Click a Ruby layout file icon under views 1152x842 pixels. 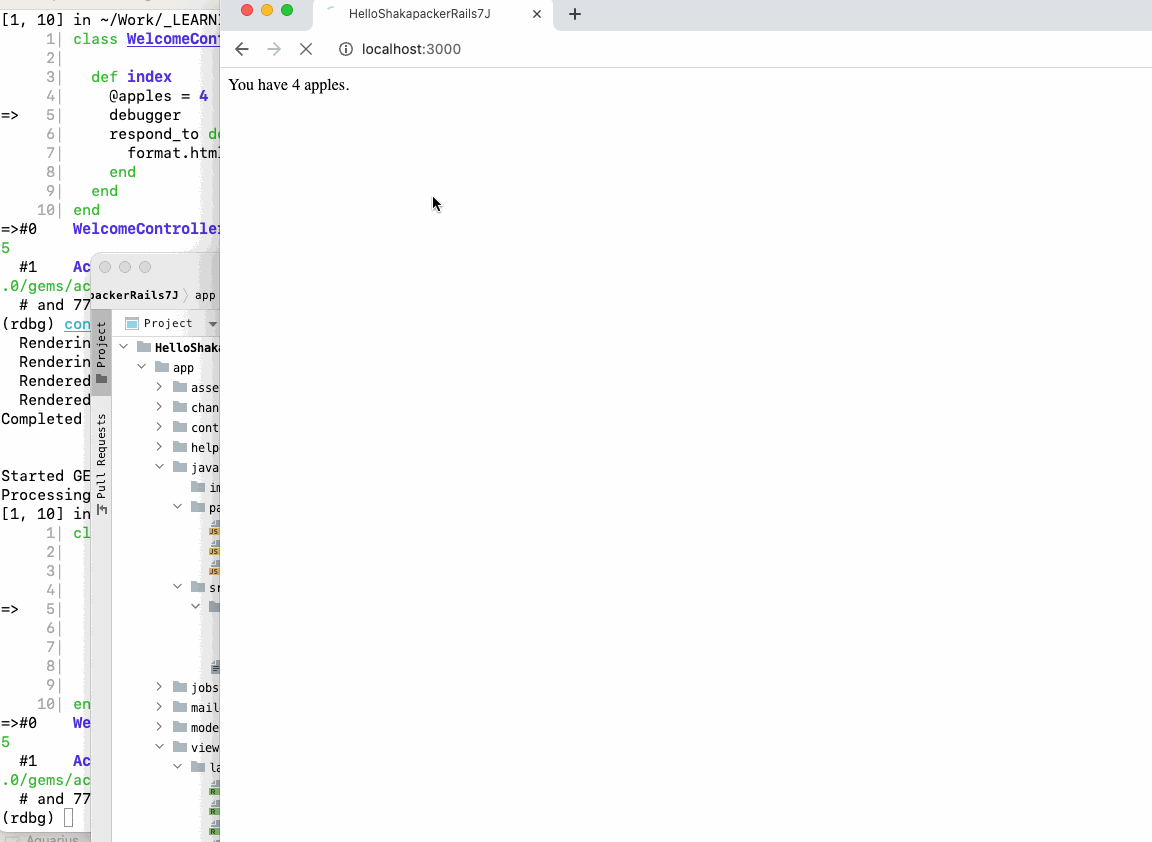[213, 789]
